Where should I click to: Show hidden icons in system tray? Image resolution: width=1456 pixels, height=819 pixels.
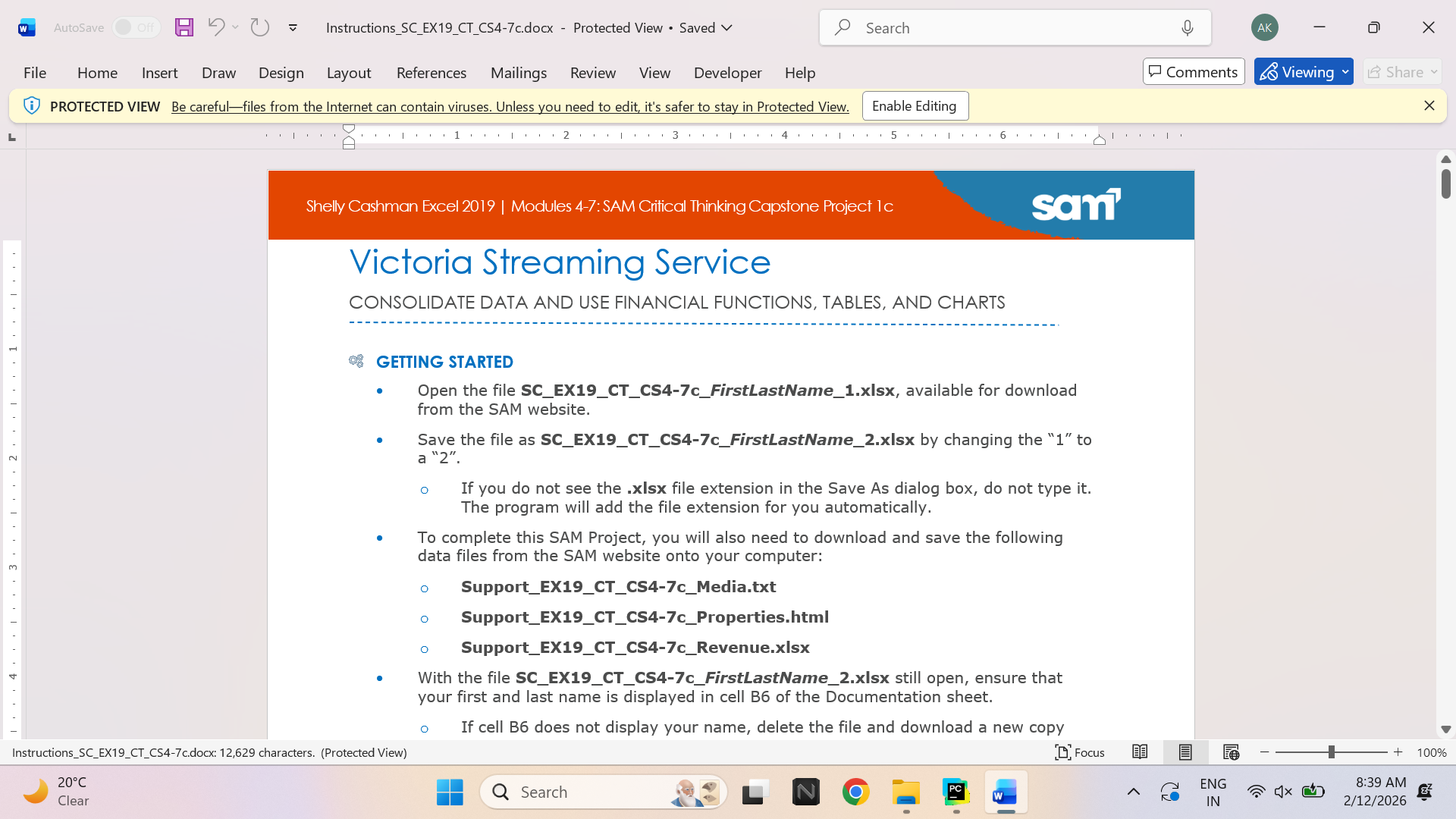click(x=1133, y=792)
